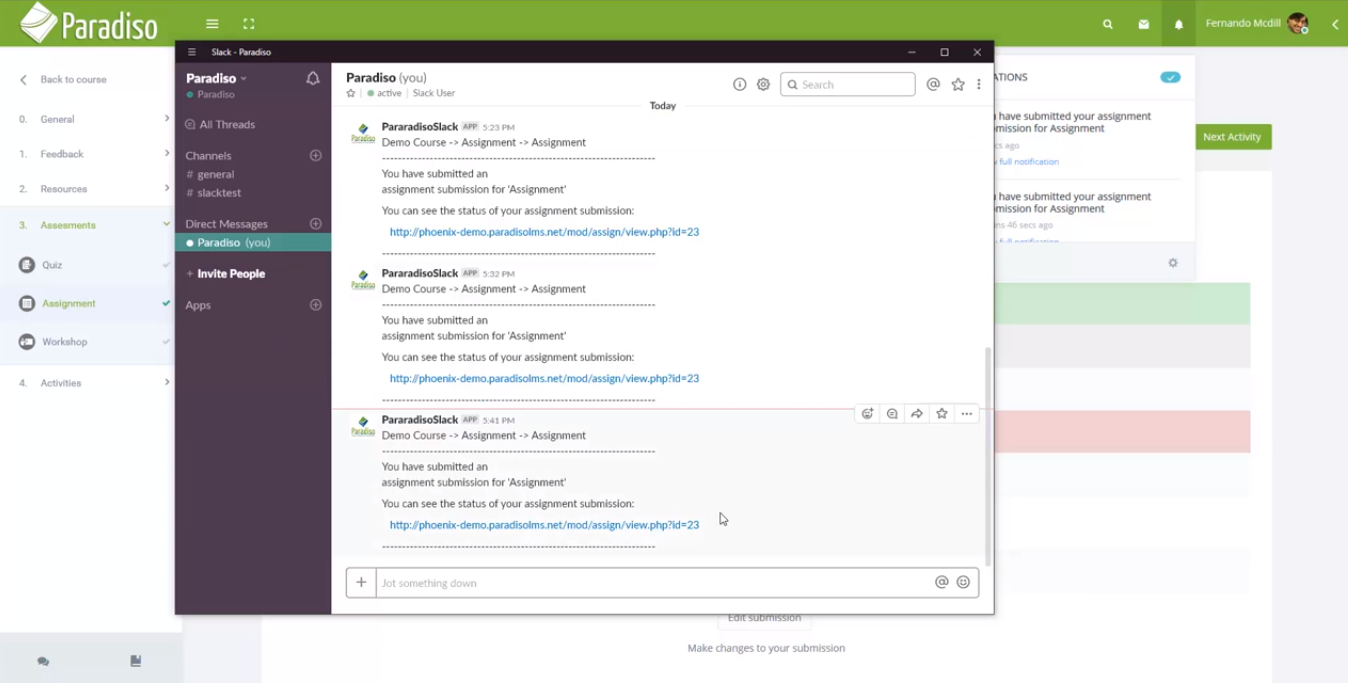The image size is (1348, 683).
Task: Open the Slack window hamburger menu
Action: pos(192,52)
